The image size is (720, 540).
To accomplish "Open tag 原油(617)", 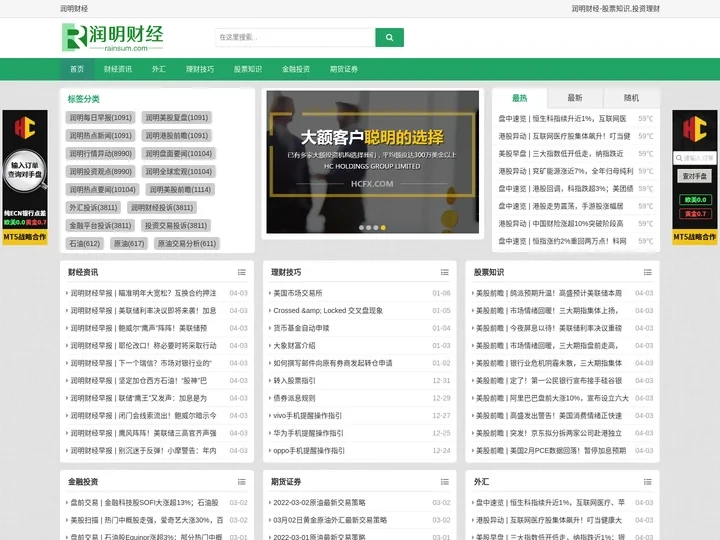I will [129, 243].
